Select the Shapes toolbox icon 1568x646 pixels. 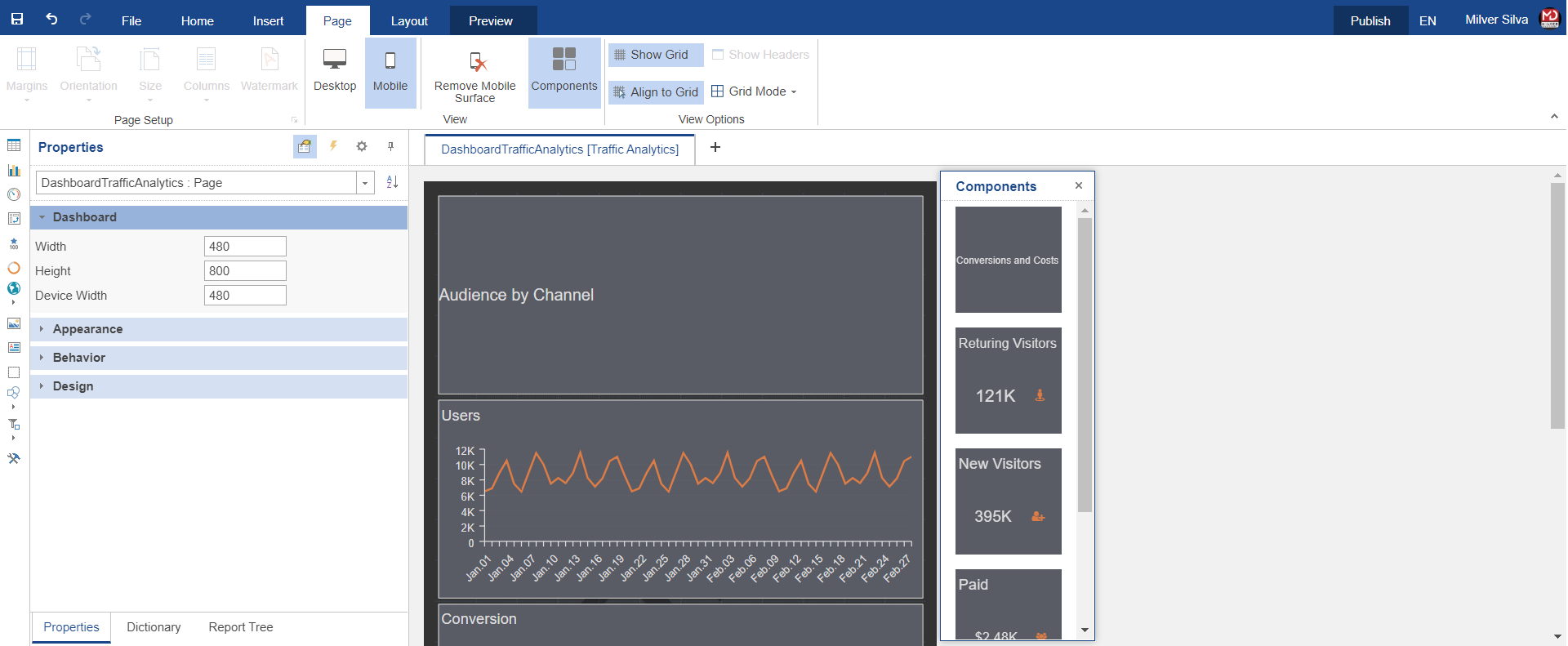point(14,393)
